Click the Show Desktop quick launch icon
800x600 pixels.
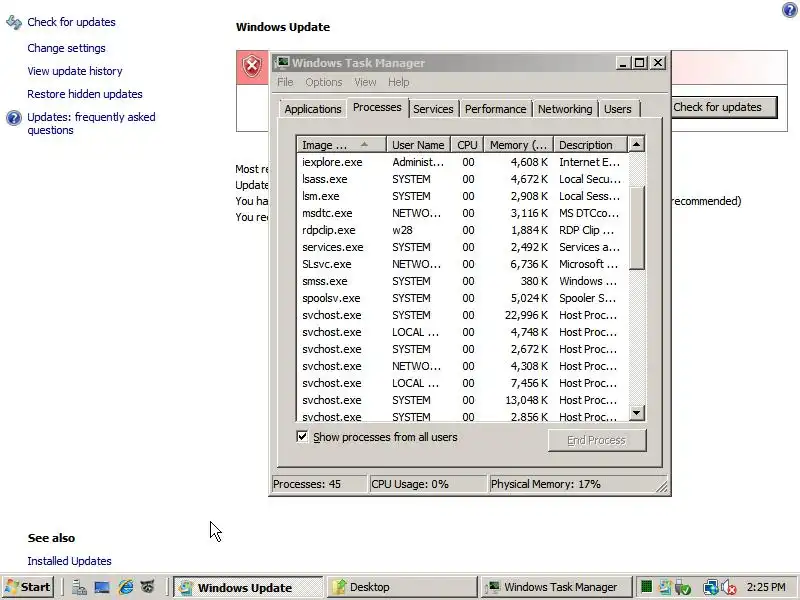tap(102, 587)
